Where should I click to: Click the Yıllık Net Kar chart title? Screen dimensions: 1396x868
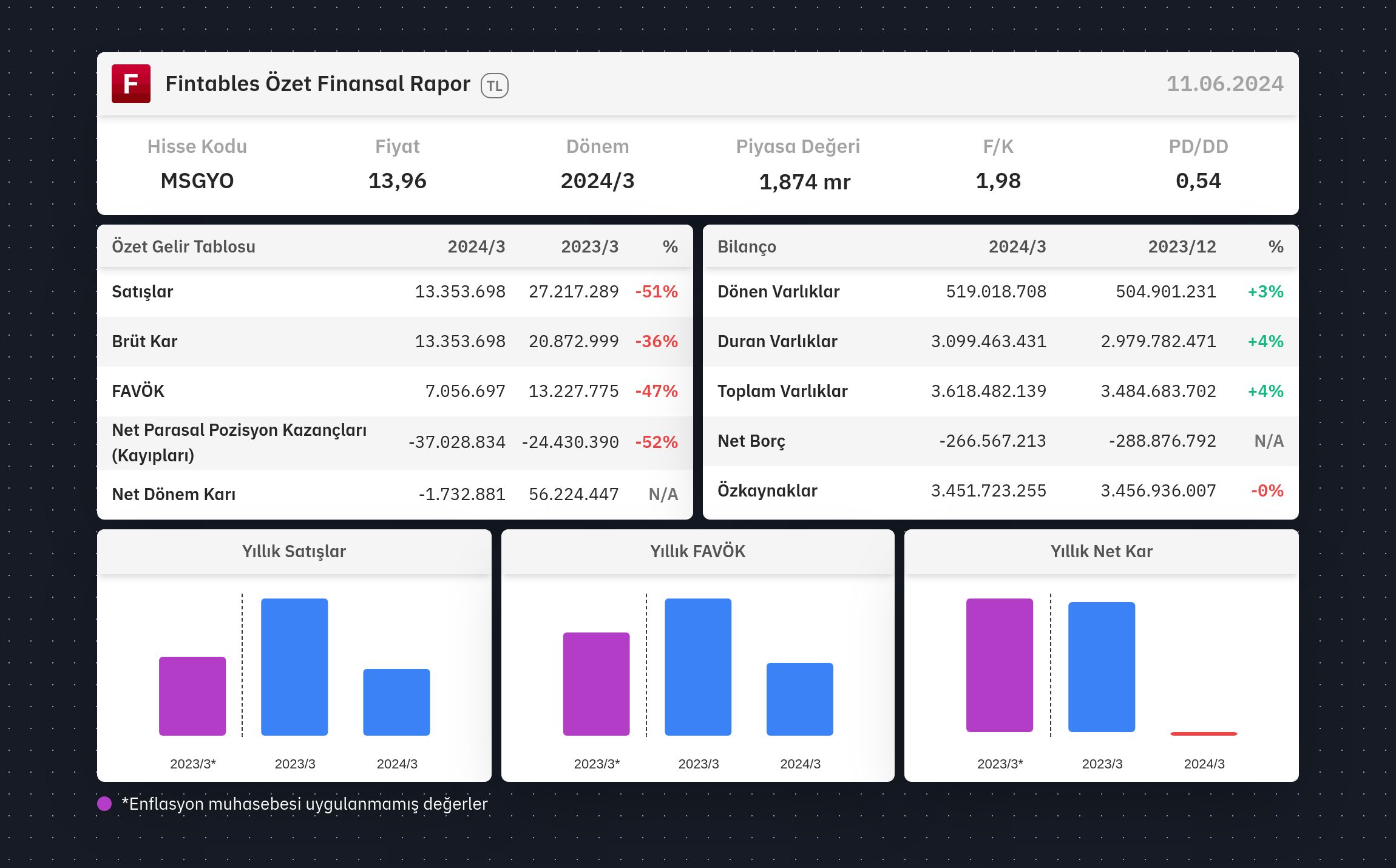pyautogui.click(x=1101, y=552)
